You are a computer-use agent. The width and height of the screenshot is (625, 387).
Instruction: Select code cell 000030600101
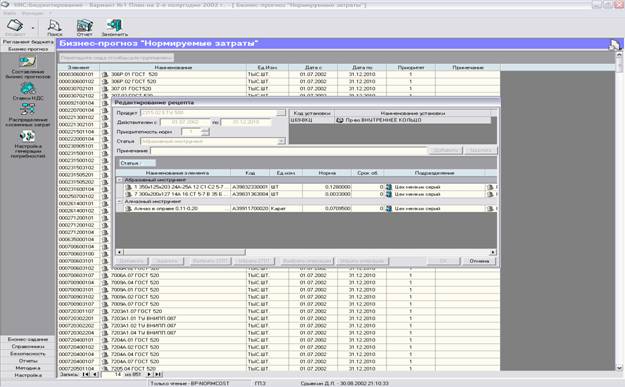point(79,75)
